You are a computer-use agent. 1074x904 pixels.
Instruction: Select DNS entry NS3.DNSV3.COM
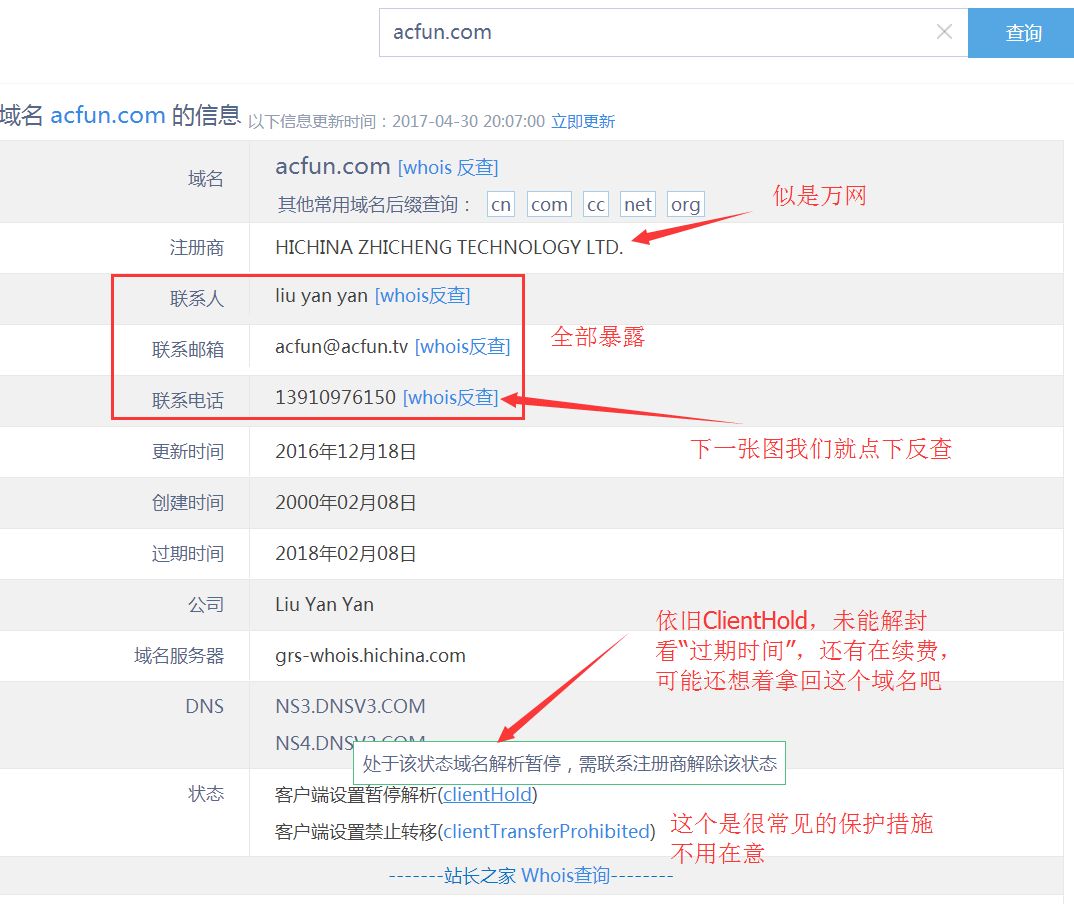[350, 706]
